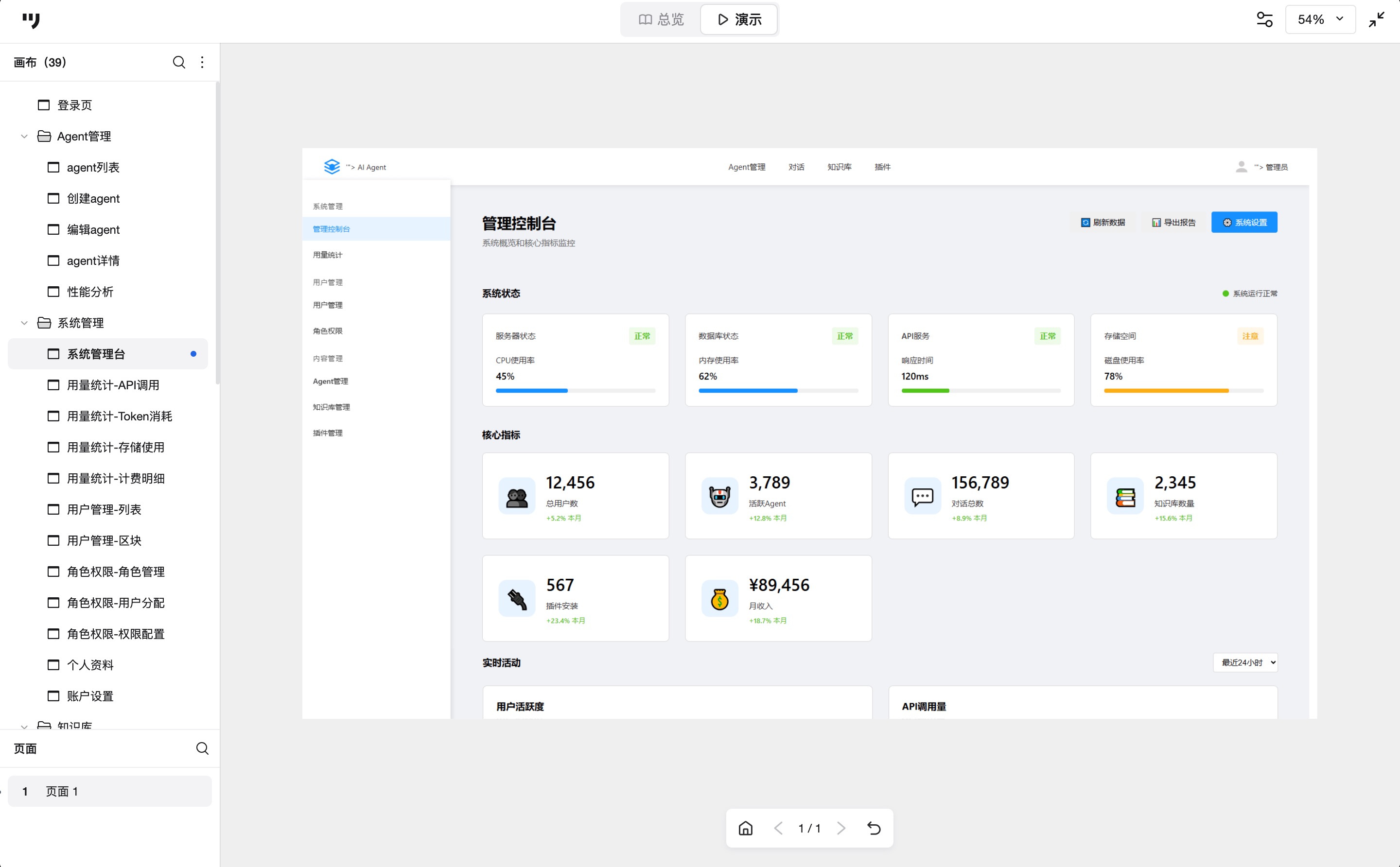Click the frame icon beside 个人资料

(53, 664)
